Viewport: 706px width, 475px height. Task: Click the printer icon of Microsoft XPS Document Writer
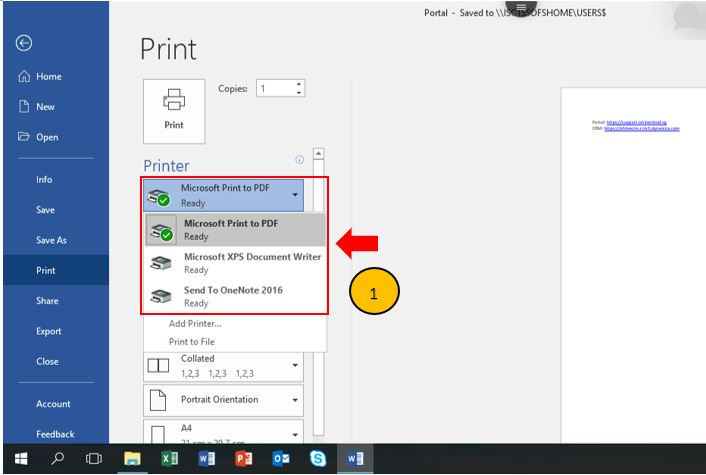pos(161,263)
